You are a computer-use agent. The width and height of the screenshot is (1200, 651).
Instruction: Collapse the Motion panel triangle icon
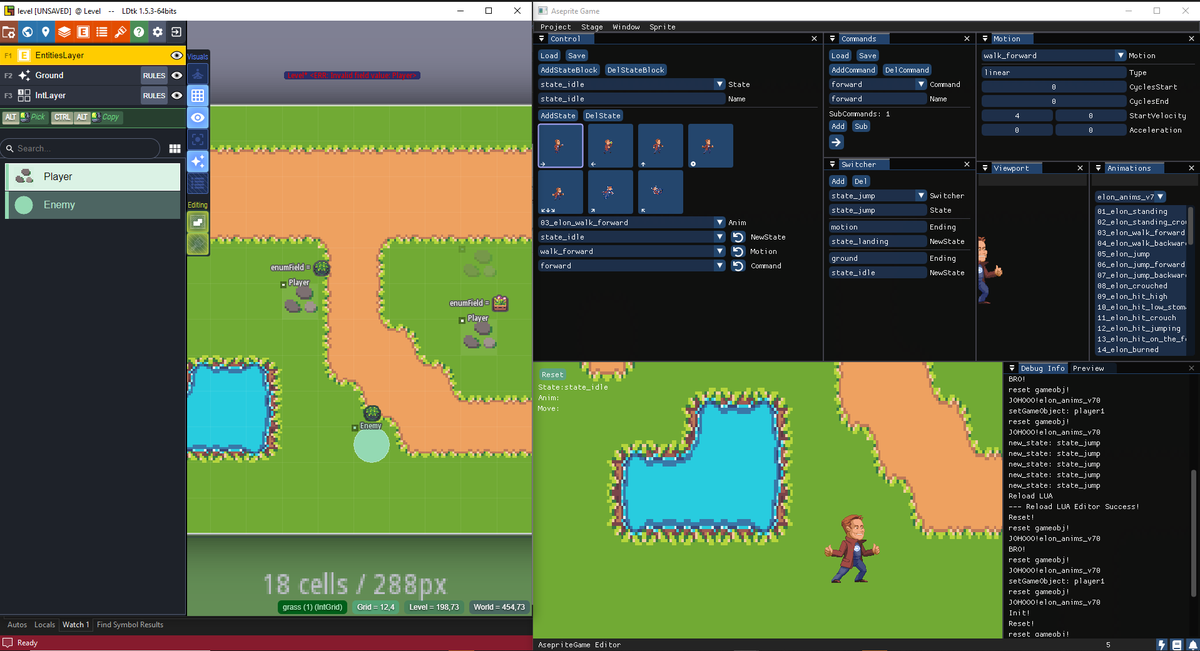click(x=986, y=39)
